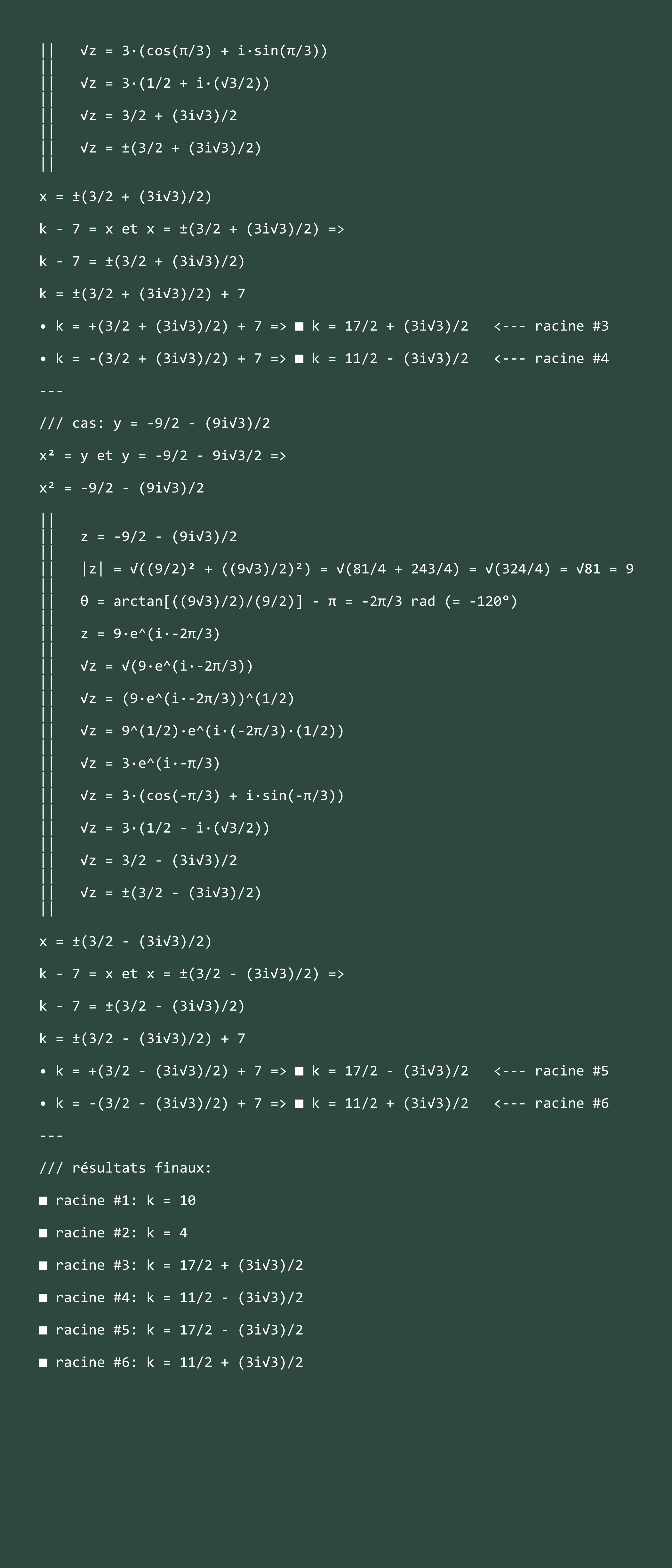
Task: Click the line 'x² = -9/2 - (9i√3)/2'
Action: [122, 488]
